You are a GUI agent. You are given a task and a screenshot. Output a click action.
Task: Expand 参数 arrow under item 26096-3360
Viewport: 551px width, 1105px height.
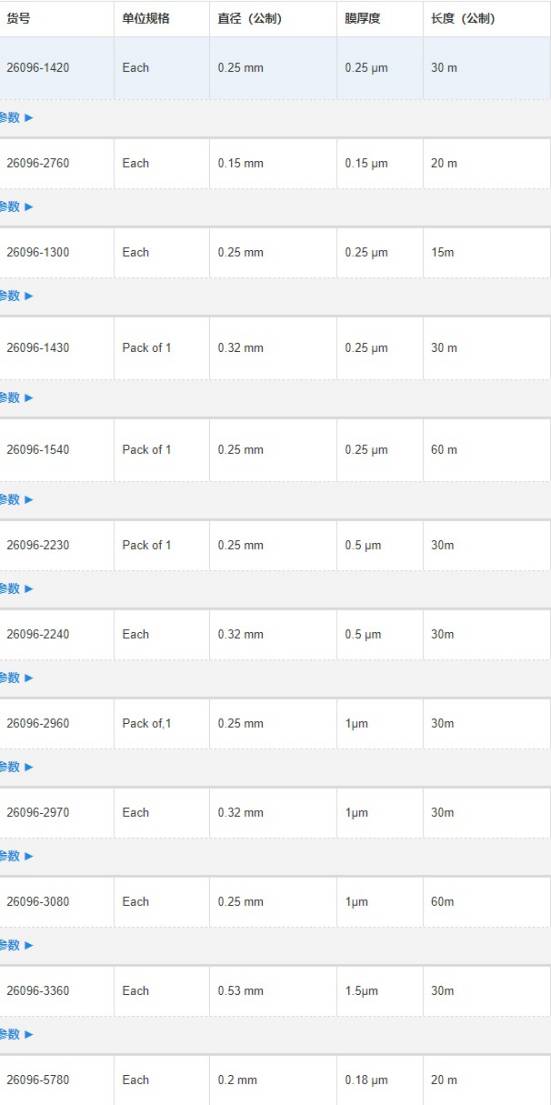16,1035
